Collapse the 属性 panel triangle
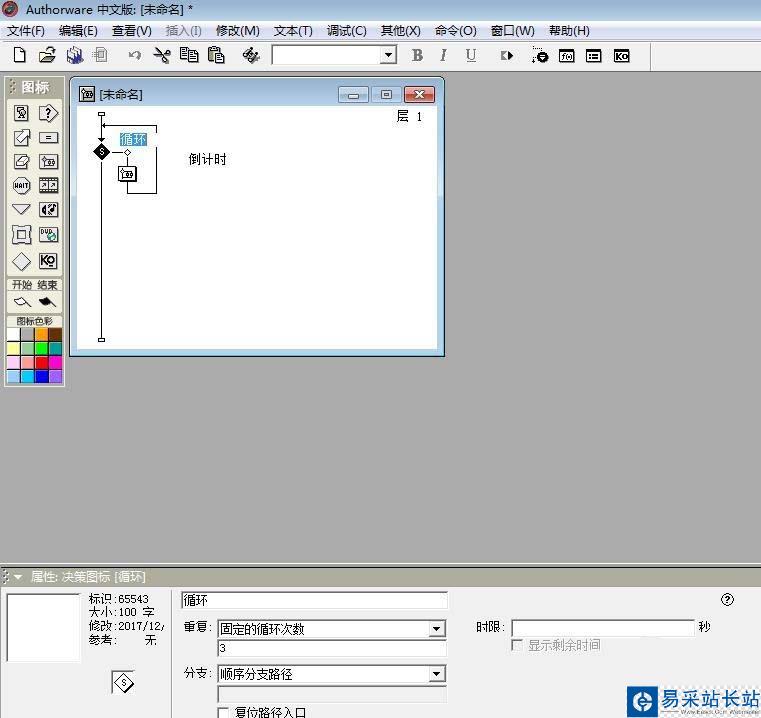This screenshot has height=718, width=761. click(x=18, y=577)
